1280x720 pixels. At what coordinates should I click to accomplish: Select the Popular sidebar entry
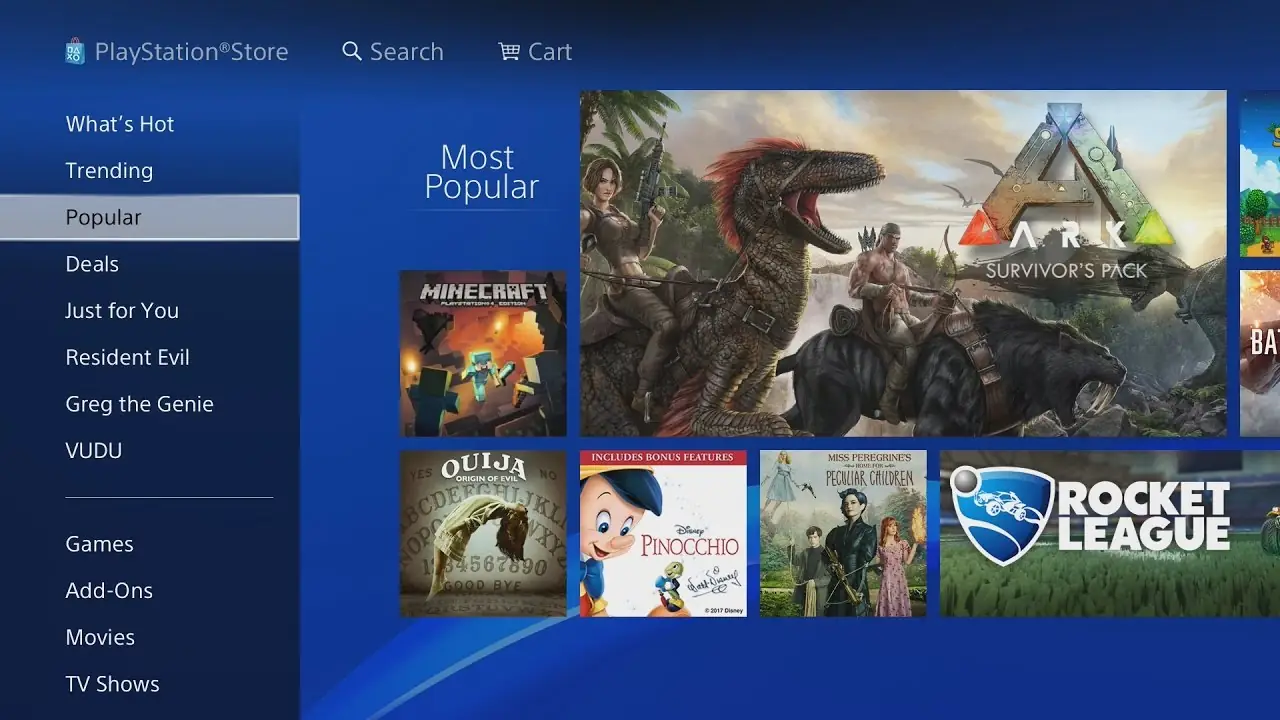tap(103, 217)
